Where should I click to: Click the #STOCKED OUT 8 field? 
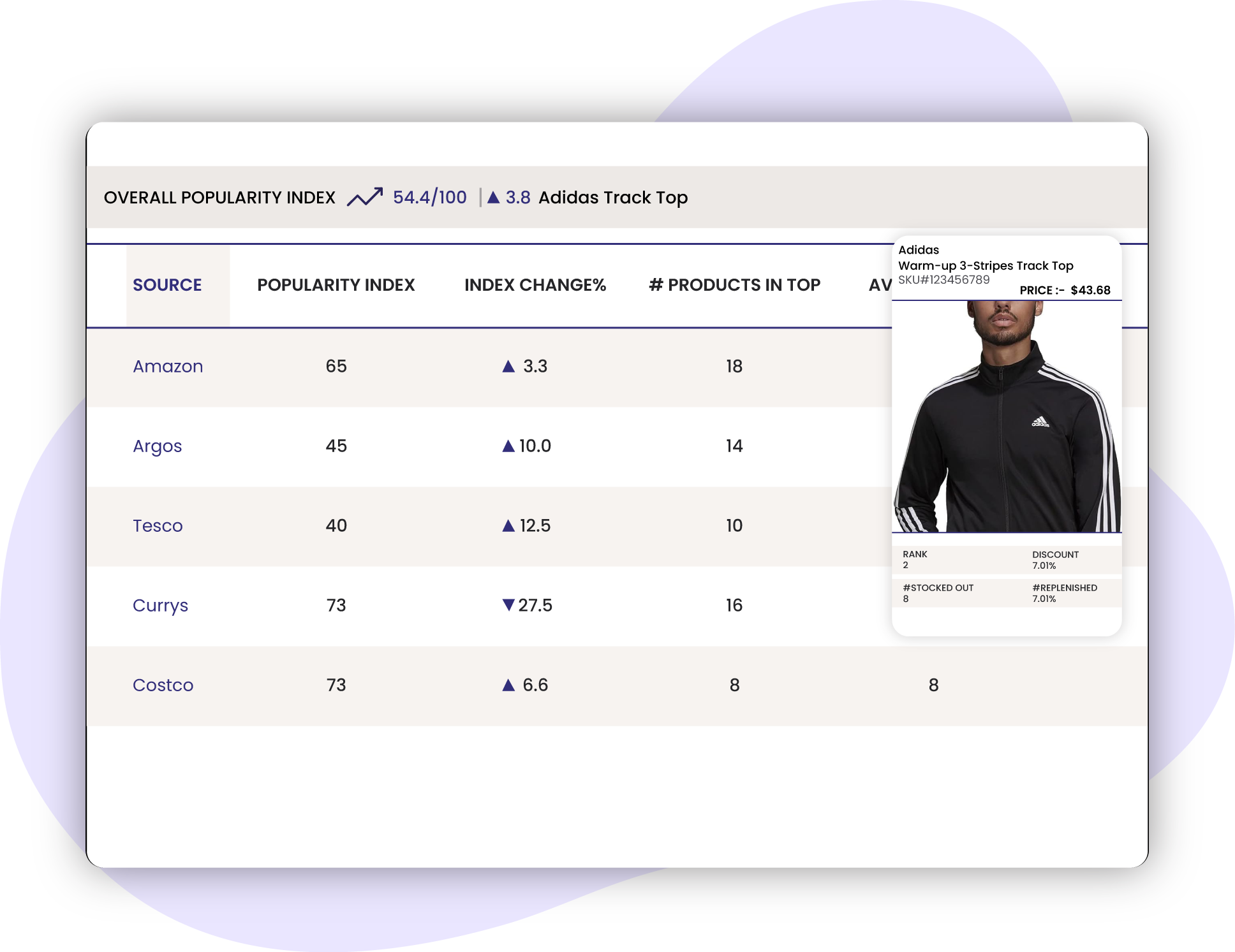938,593
